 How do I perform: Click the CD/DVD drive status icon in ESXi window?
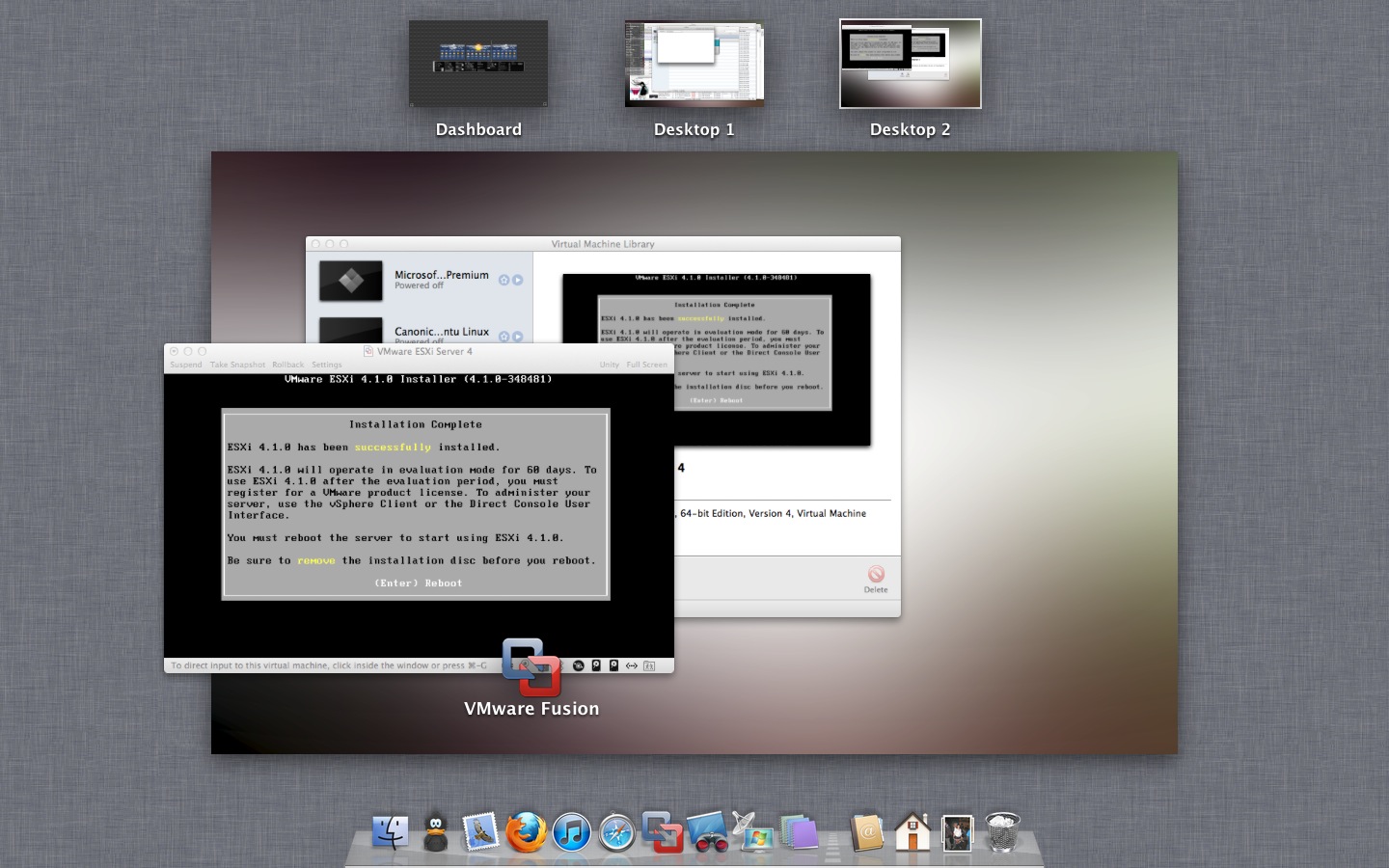(579, 665)
